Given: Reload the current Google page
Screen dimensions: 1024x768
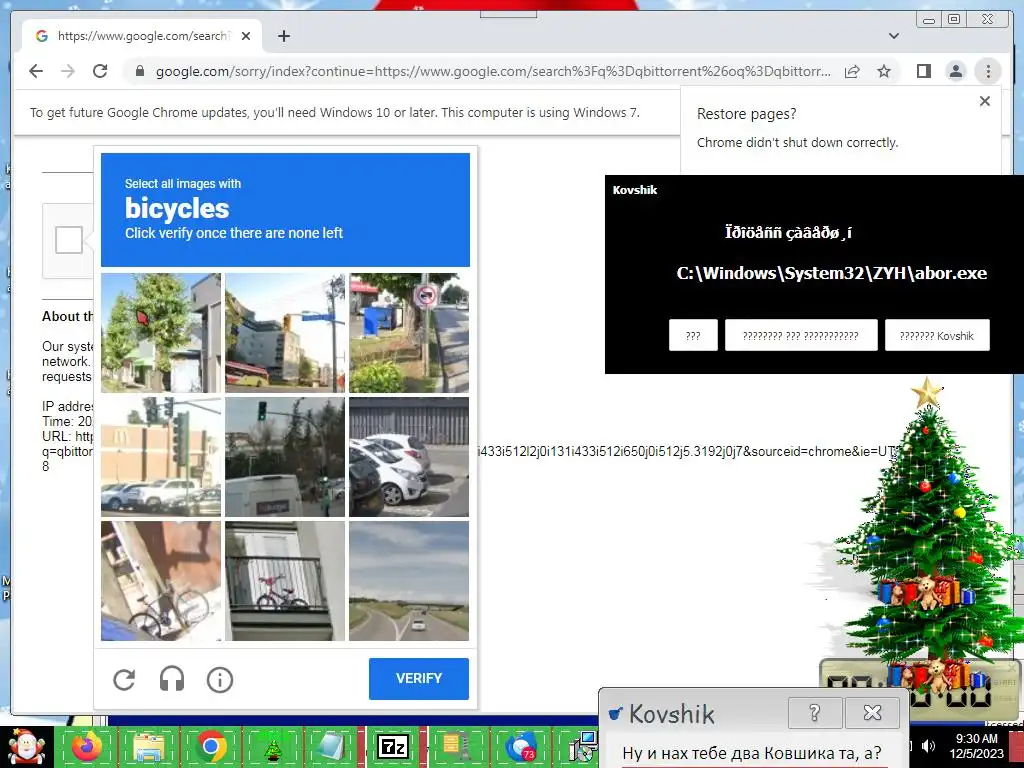Looking at the screenshot, I should tap(100, 71).
